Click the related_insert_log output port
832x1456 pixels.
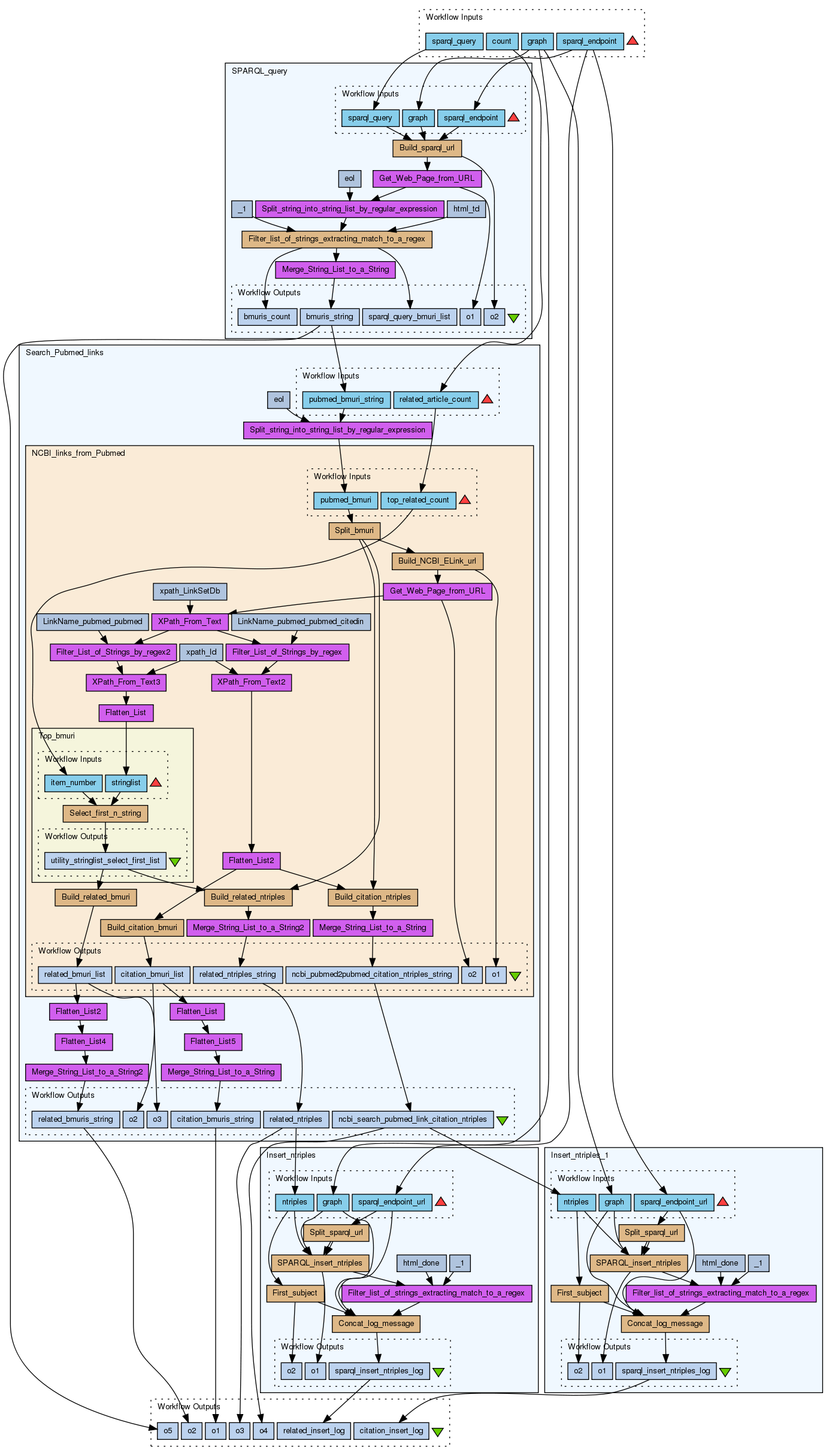coord(314,1431)
